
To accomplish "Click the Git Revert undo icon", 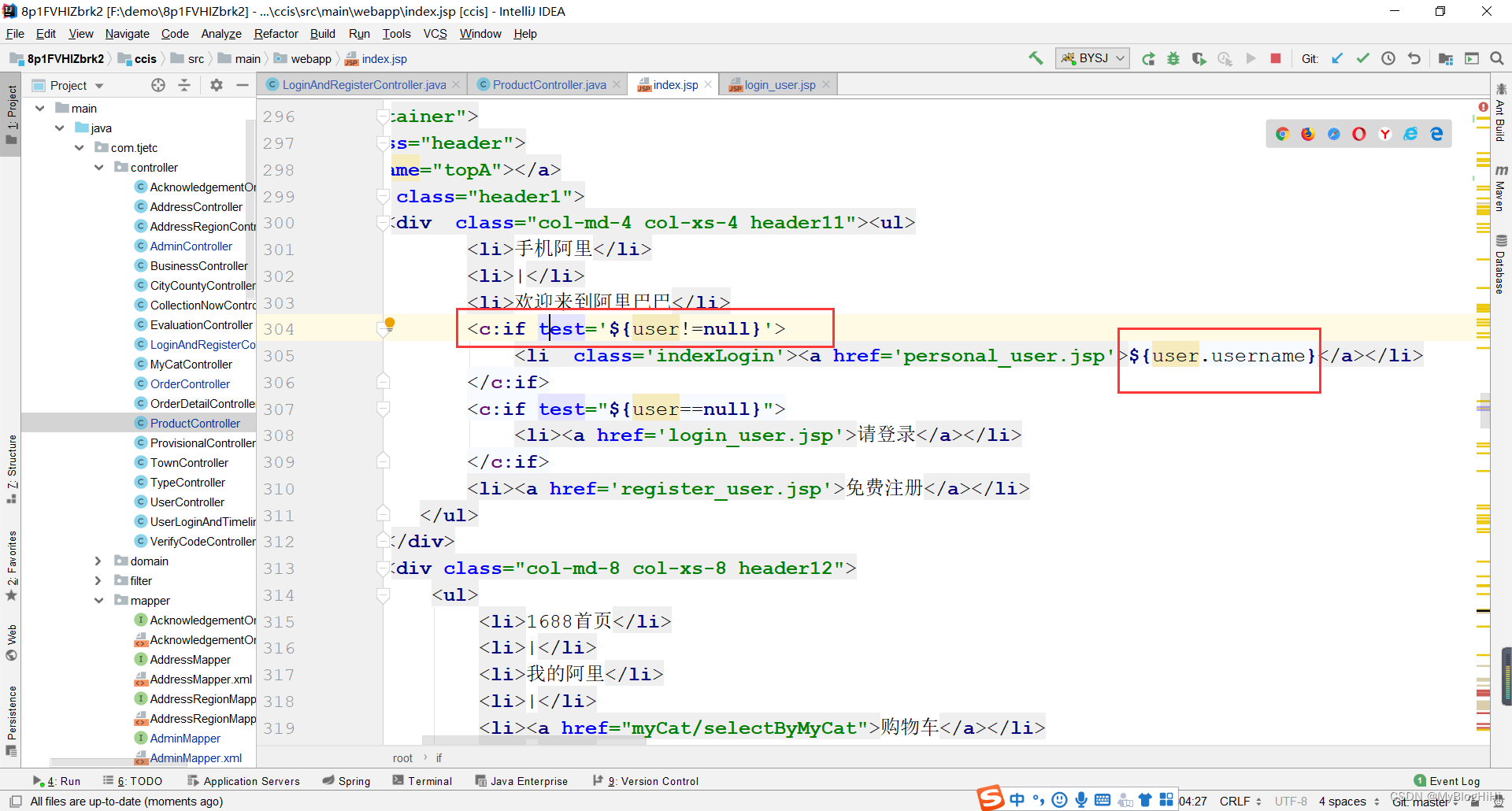I will [x=1414, y=58].
